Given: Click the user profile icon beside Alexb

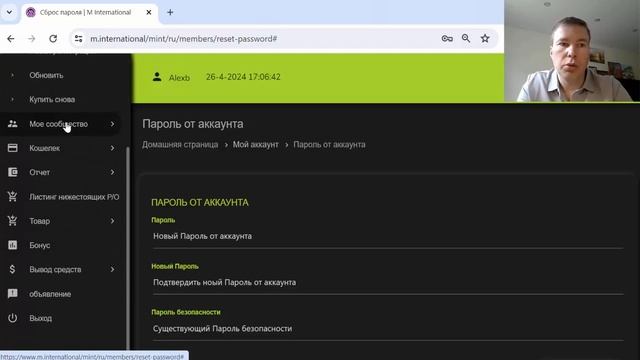Looking at the screenshot, I should pos(157,77).
